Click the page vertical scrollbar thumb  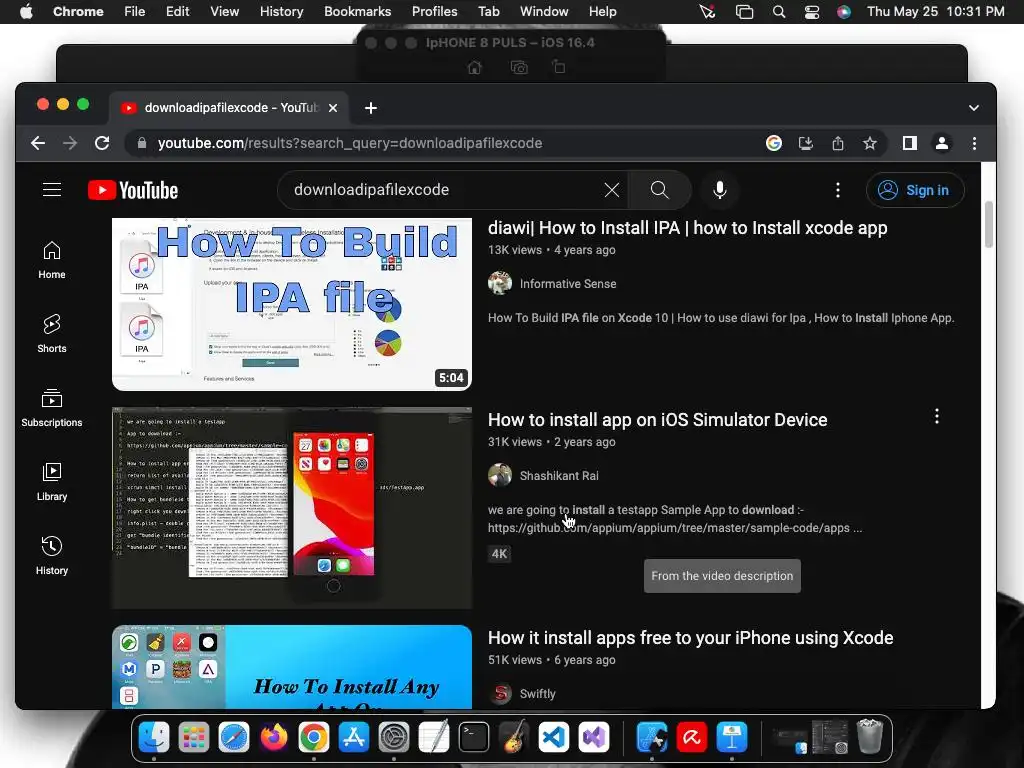pos(988,224)
